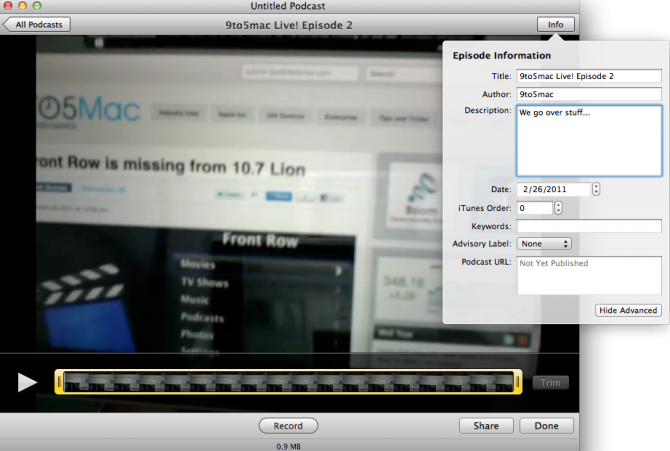Click the right yellow trim handle
Image resolution: width=670 pixels, height=451 pixels.
coord(518,382)
